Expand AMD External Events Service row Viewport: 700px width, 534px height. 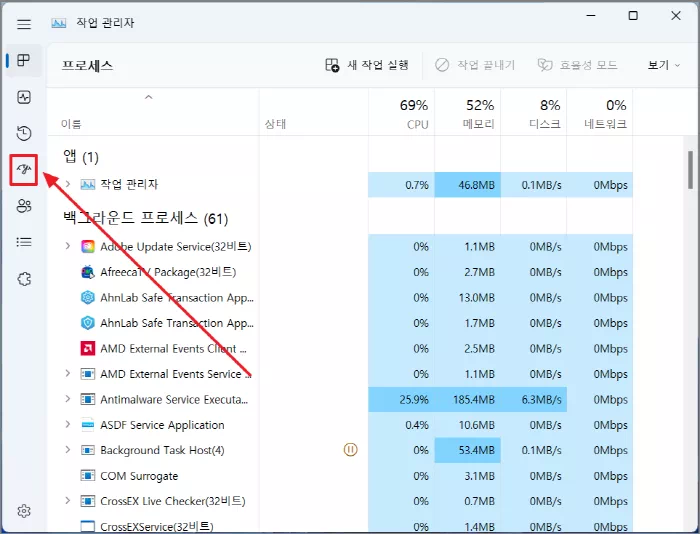[x=68, y=373]
